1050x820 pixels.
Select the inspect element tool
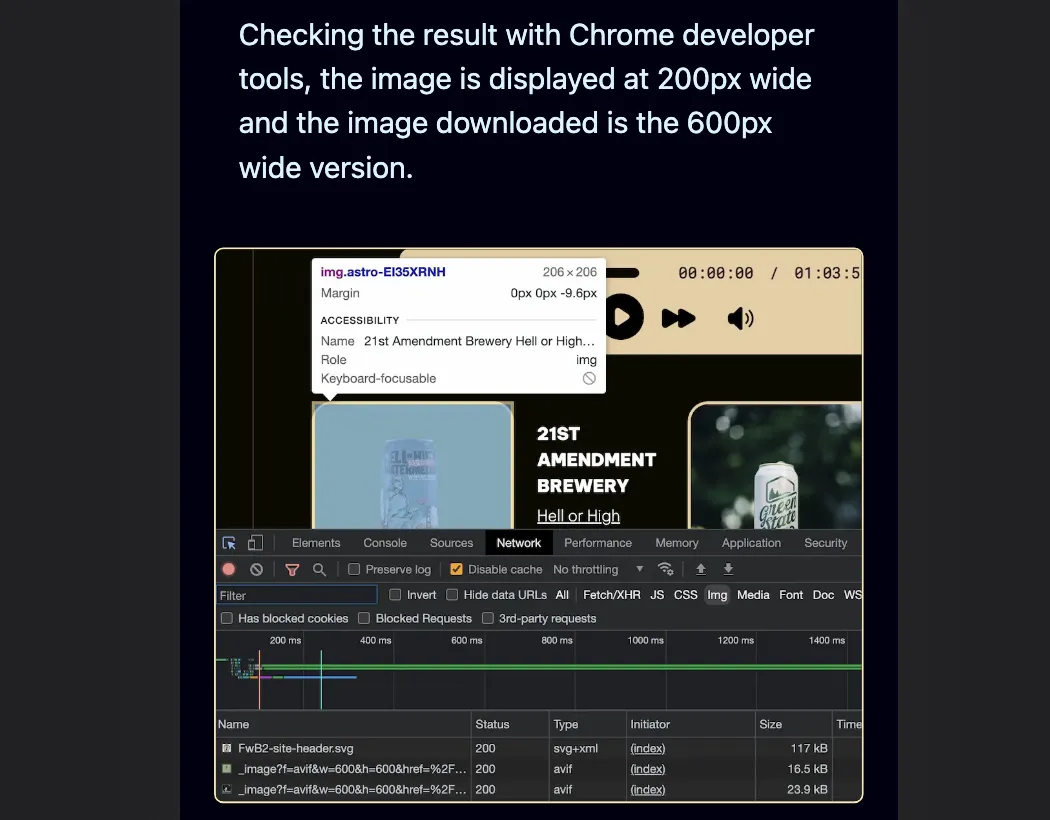coord(228,541)
